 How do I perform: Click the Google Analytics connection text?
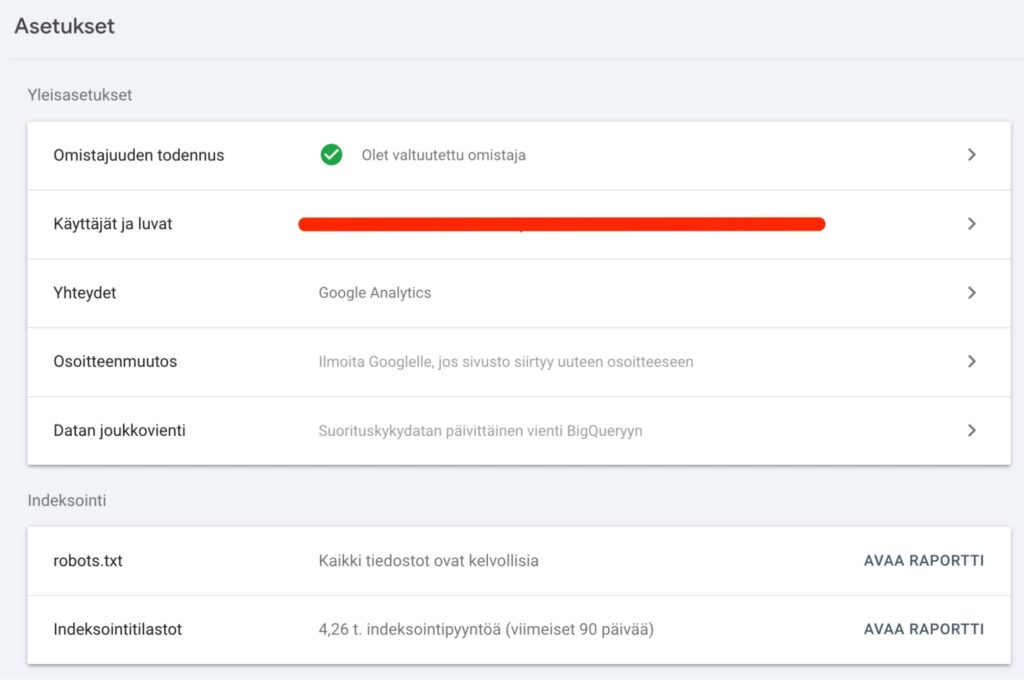click(374, 293)
